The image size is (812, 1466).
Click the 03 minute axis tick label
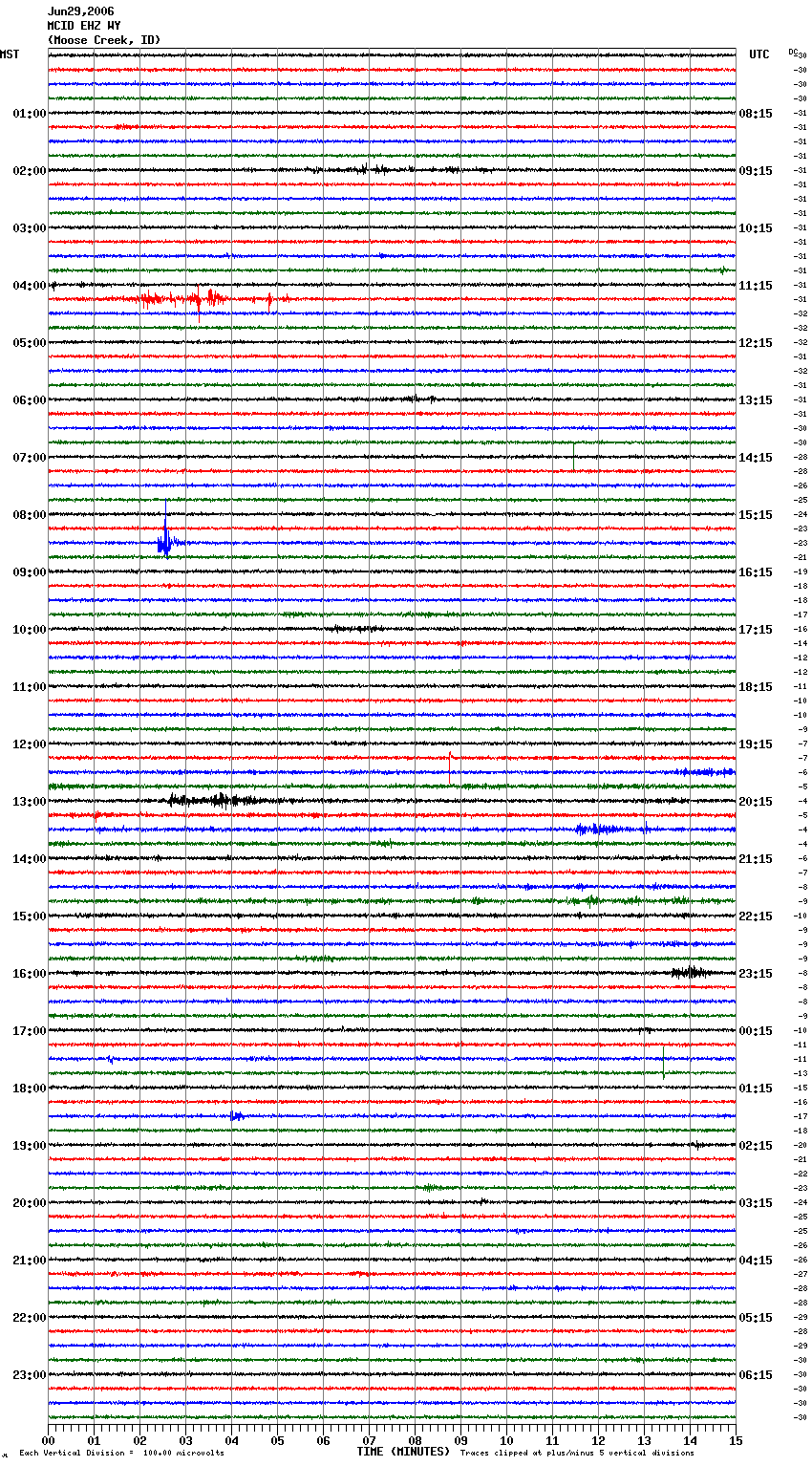185,1440
